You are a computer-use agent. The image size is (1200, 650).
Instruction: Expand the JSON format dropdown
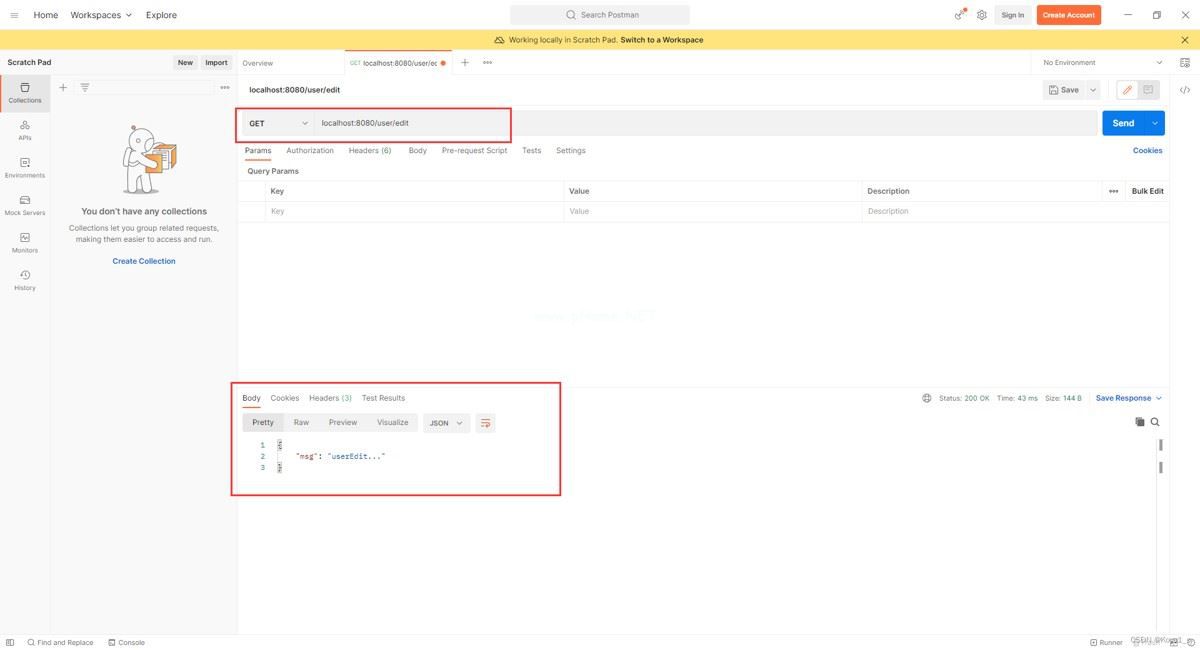[x=446, y=423]
